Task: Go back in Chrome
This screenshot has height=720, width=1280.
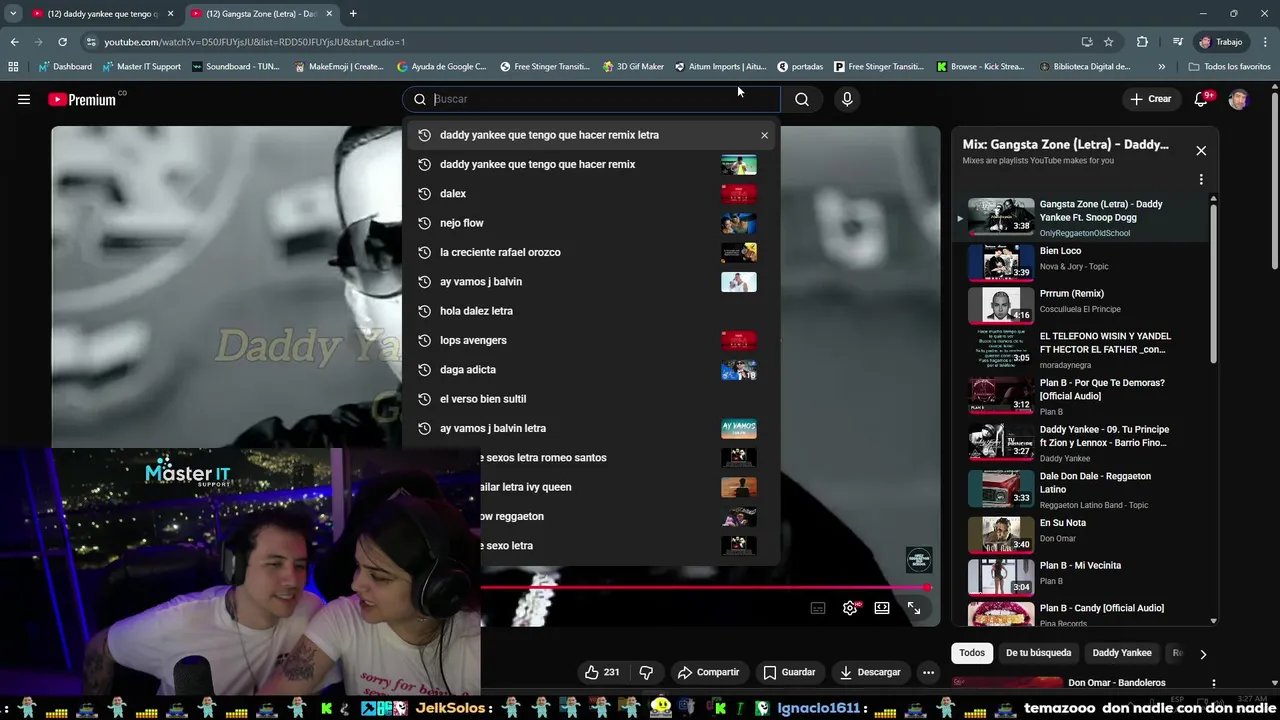Action: coord(14,42)
